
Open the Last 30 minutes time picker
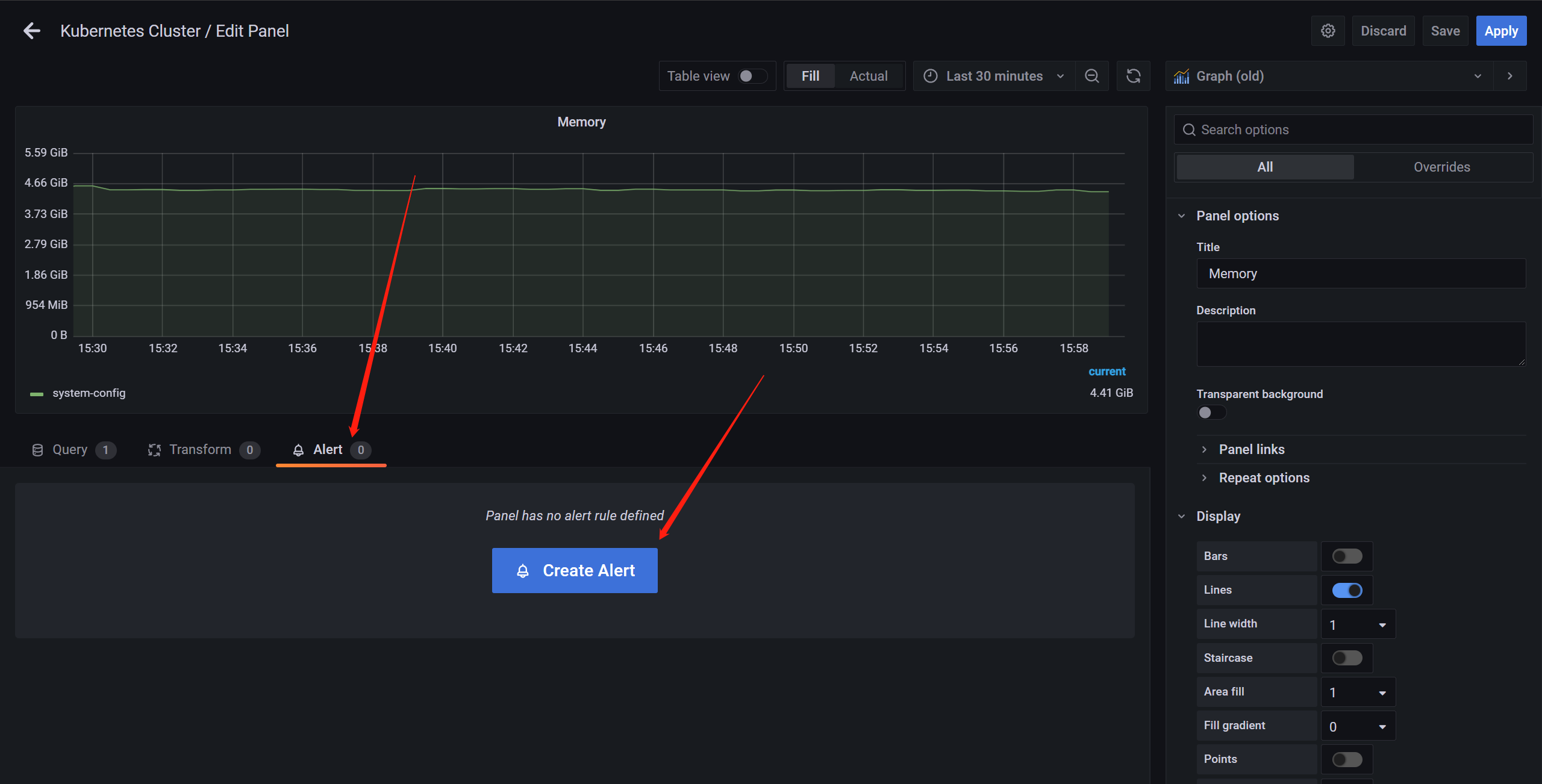pos(994,76)
